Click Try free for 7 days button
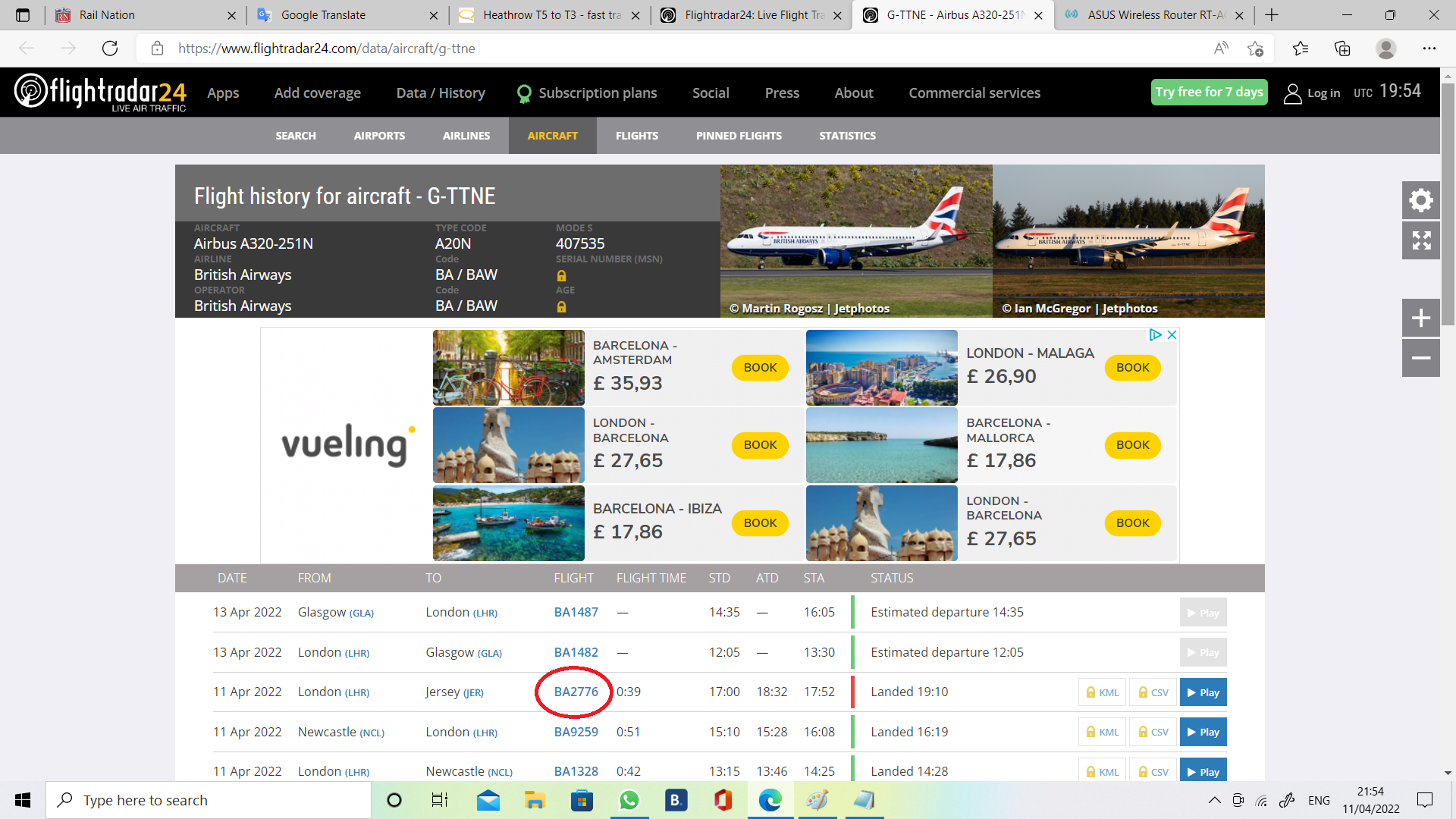Viewport: 1456px width, 819px height. (1209, 92)
